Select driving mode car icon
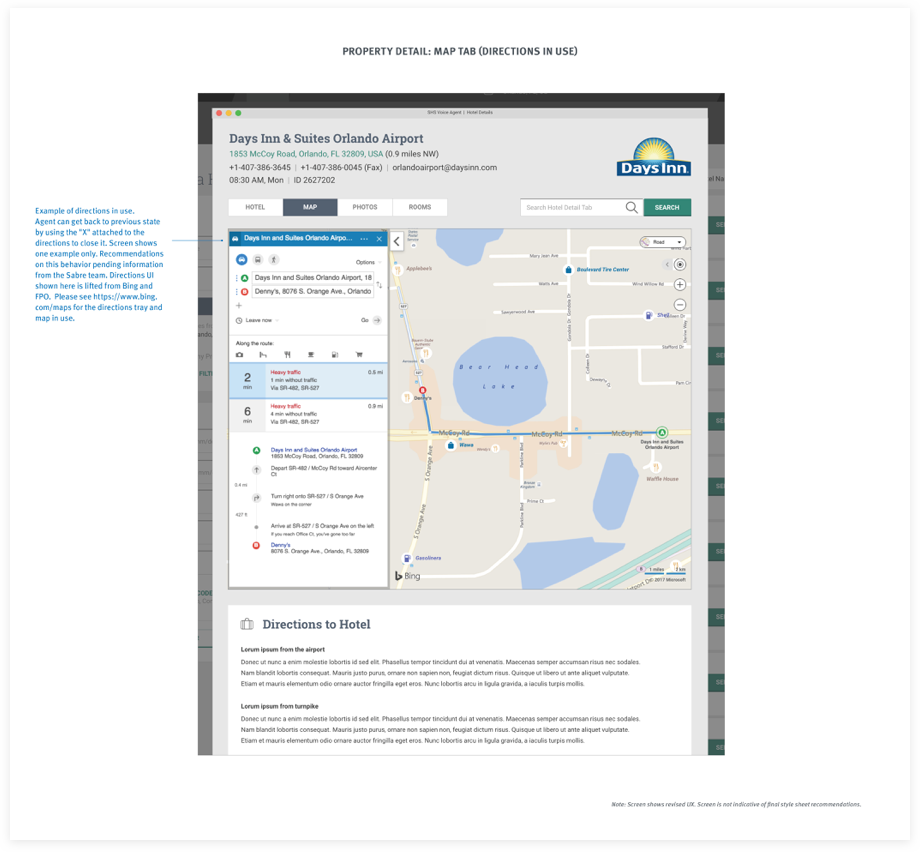 coord(241,259)
